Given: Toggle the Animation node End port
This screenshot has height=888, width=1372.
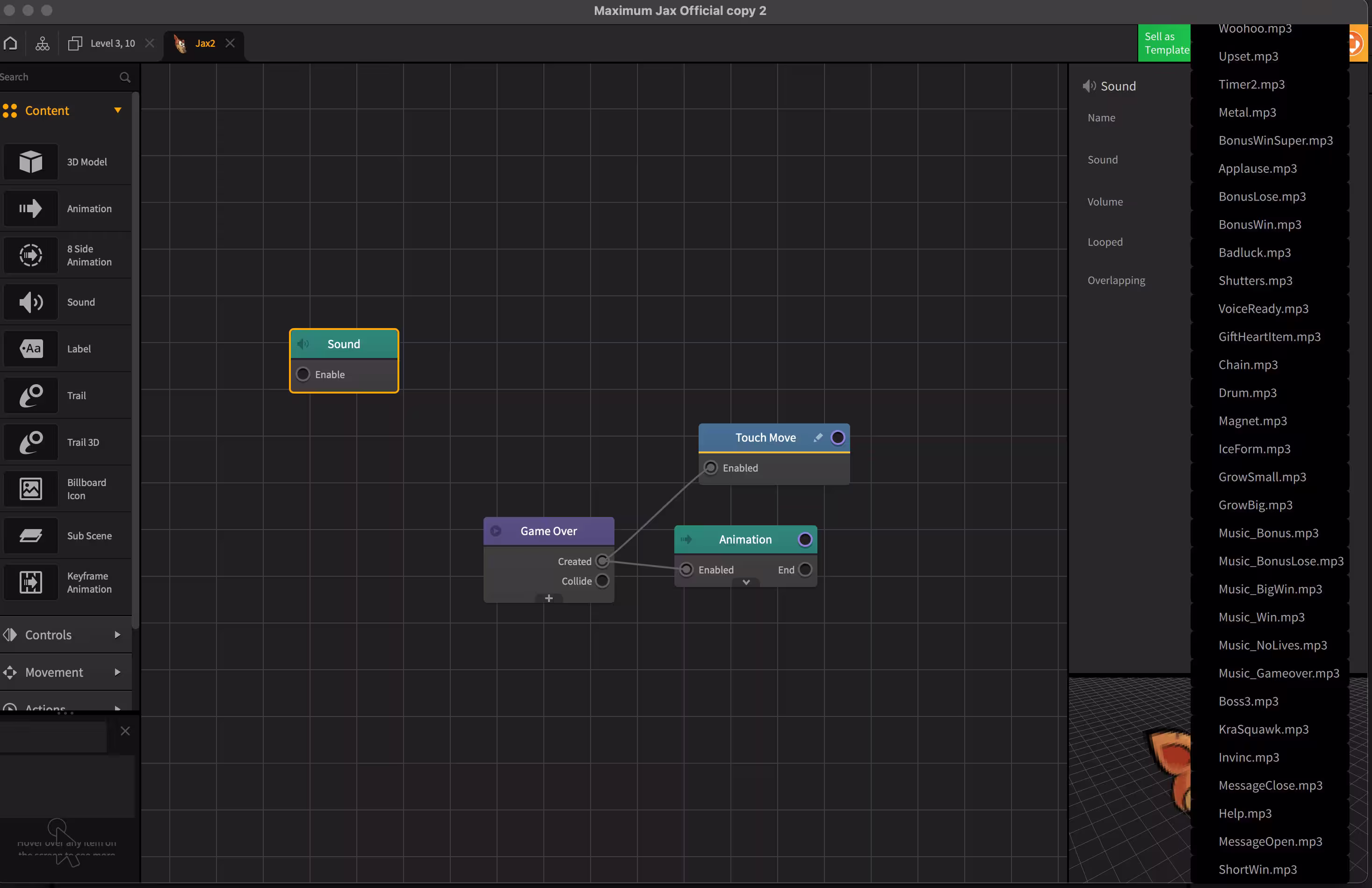Looking at the screenshot, I should click(805, 569).
